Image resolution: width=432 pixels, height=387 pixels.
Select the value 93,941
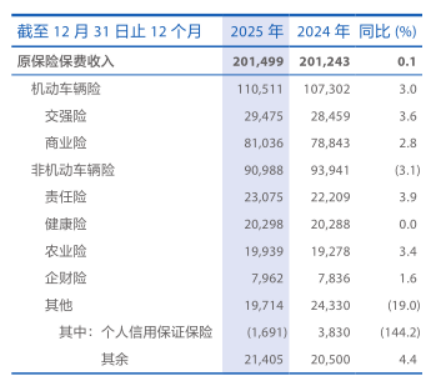pyautogui.click(x=330, y=170)
